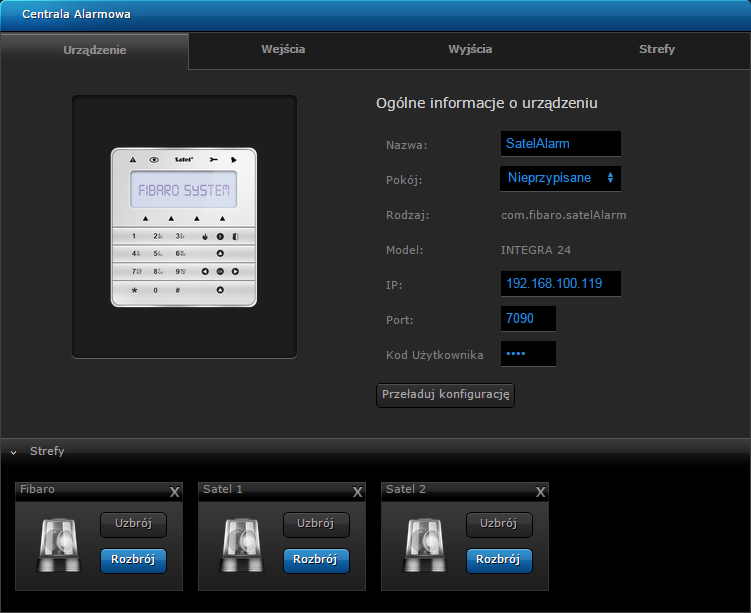Image resolution: width=751 pixels, height=613 pixels.
Task: Click the Satel 1 siren icon
Action: tap(242, 545)
